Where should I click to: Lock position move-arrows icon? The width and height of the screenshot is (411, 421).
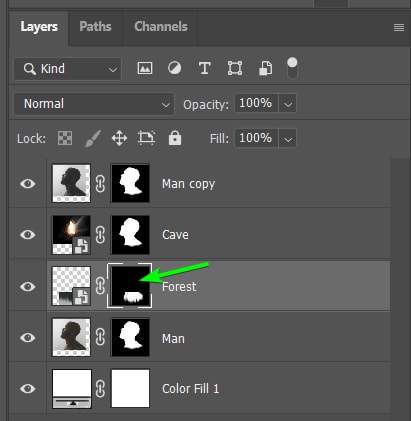119,138
